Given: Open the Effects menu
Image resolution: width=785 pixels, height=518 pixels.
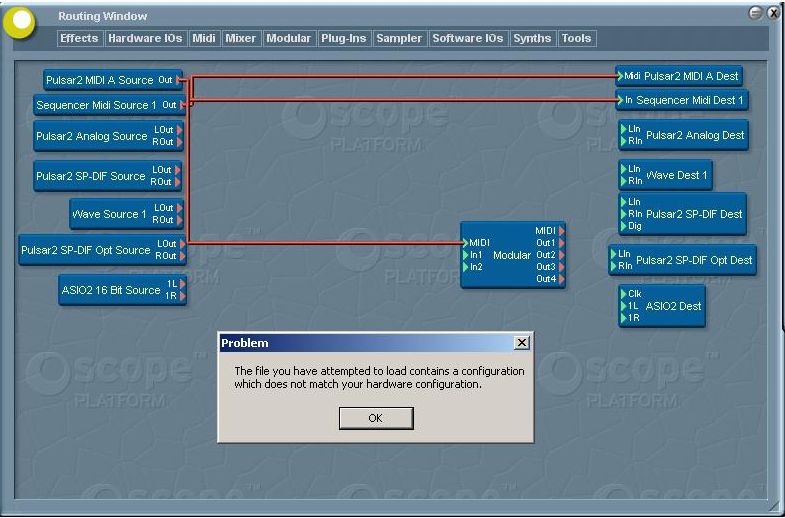Looking at the screenshot, I should (79, 38).
